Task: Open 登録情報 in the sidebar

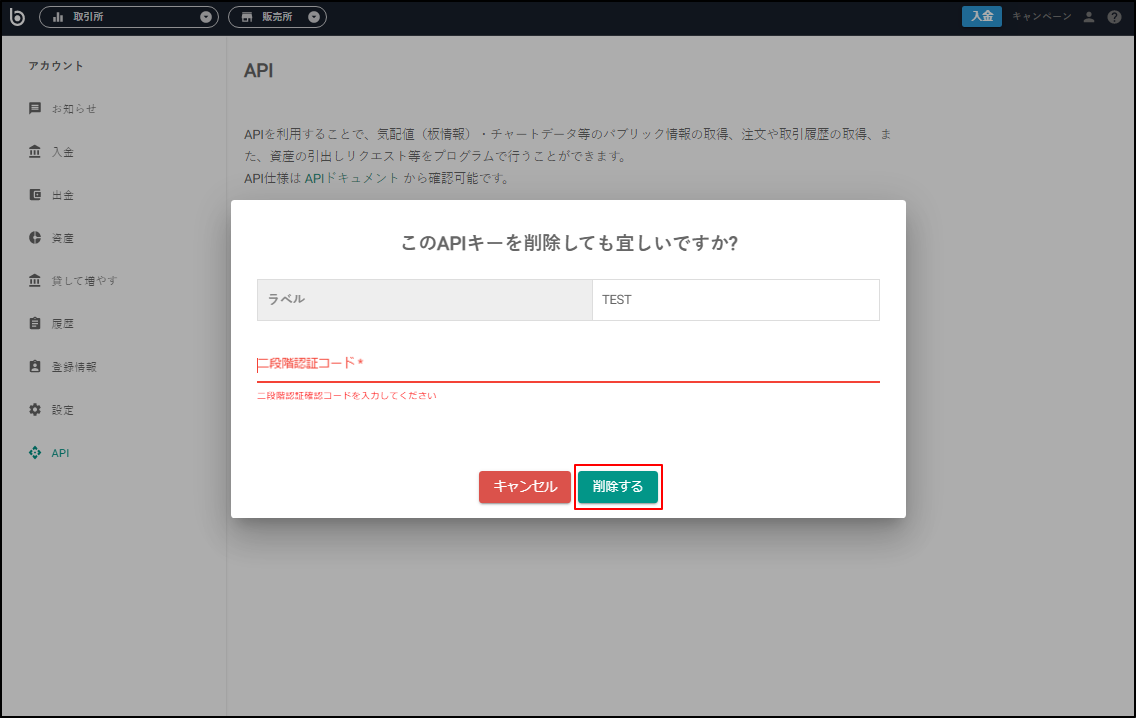Action: click(x=74, y=367)
